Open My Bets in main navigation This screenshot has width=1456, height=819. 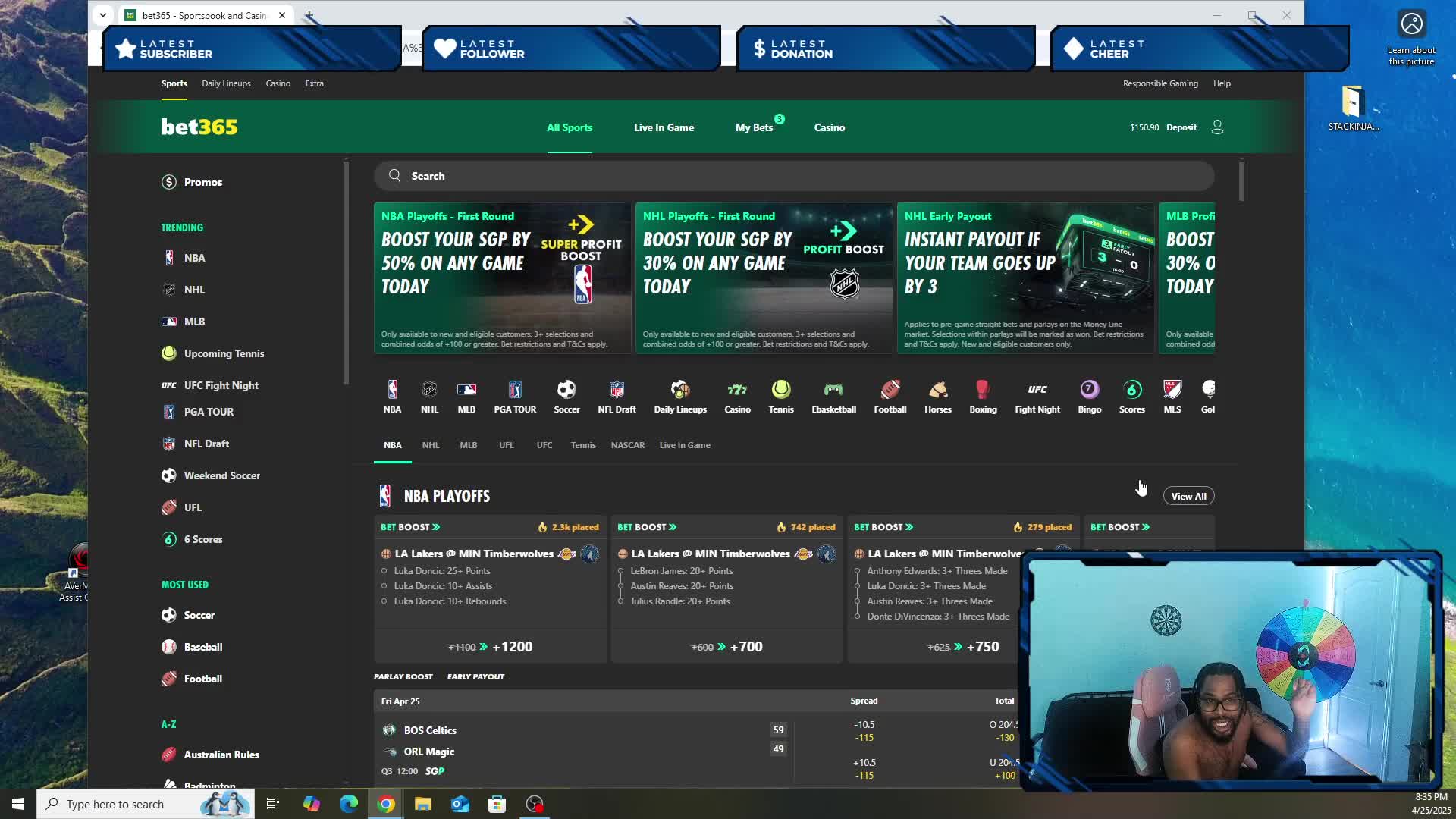(754, 127)
